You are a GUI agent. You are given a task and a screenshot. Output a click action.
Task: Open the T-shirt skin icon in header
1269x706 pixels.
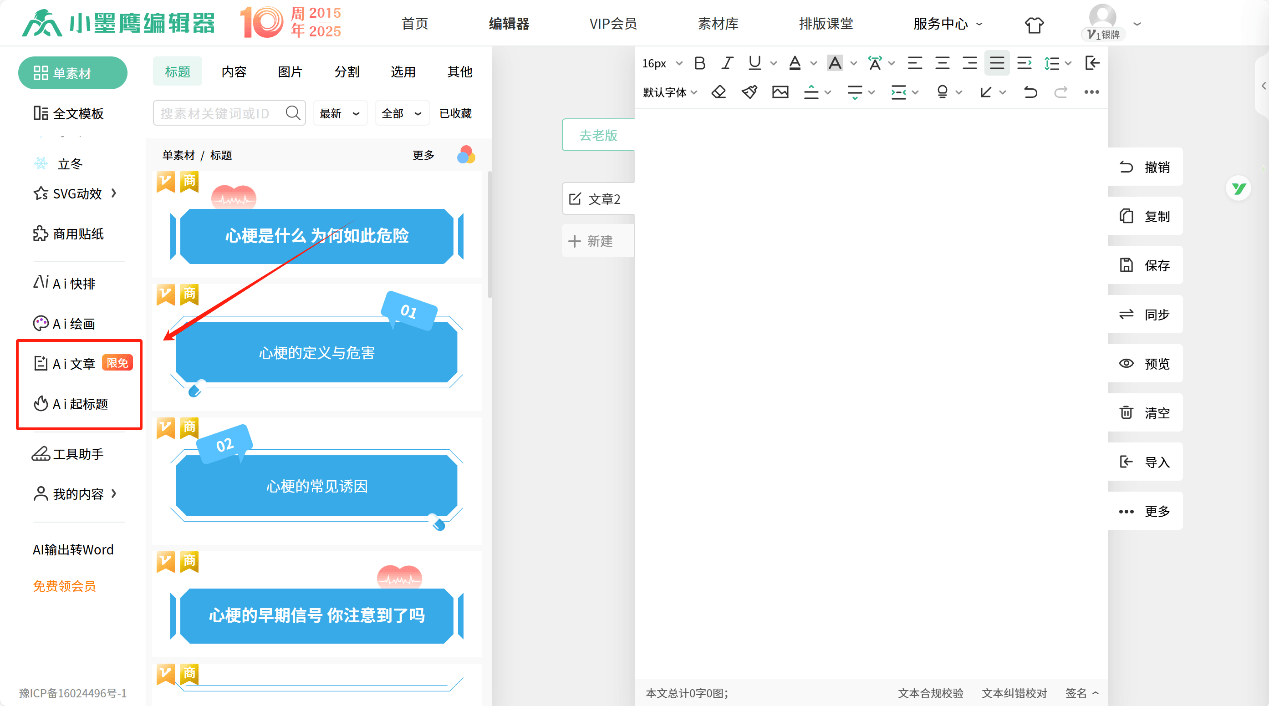(1034, 24)
